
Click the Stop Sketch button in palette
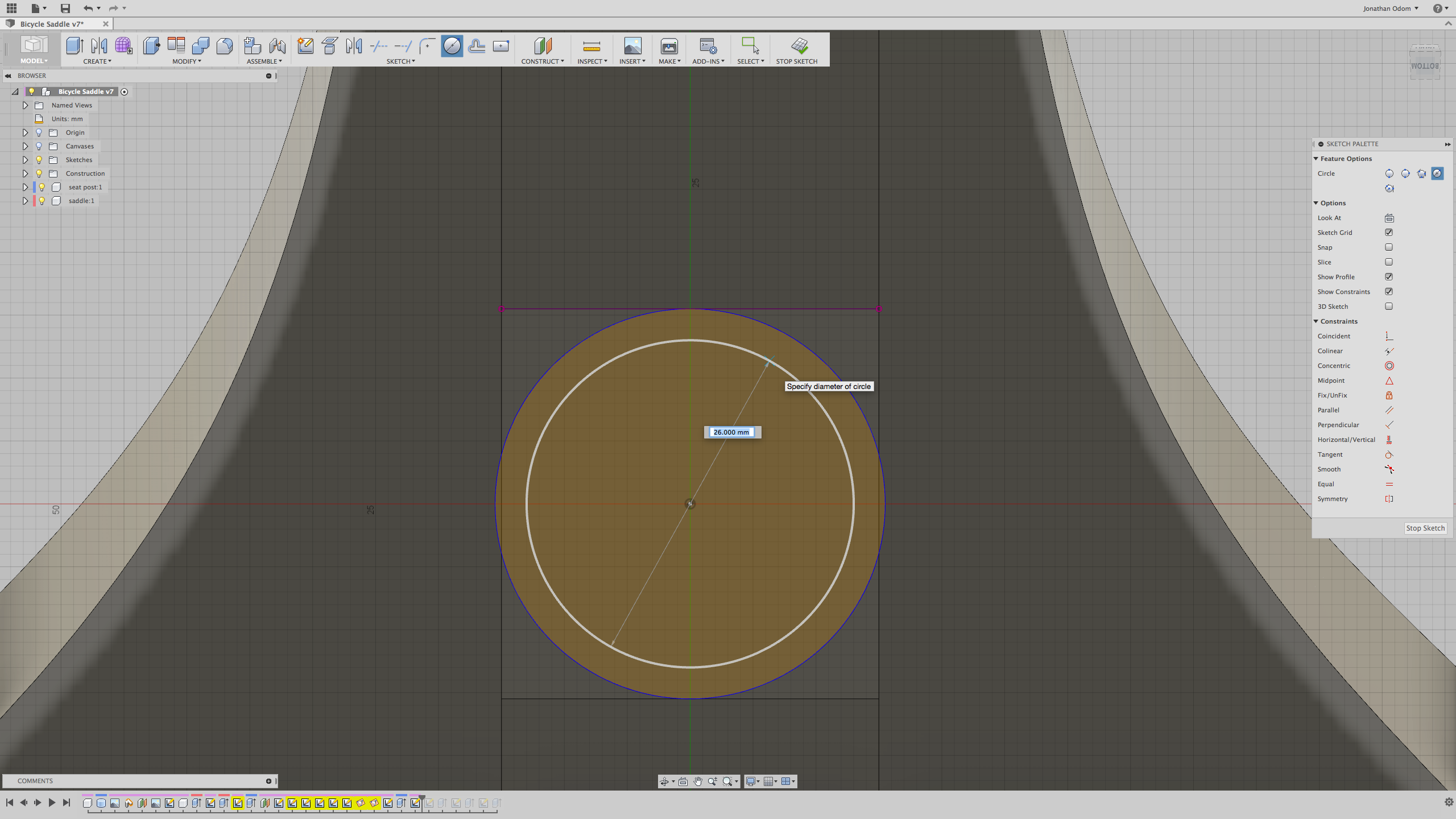pyautogui.click(x=1425, y=528)
